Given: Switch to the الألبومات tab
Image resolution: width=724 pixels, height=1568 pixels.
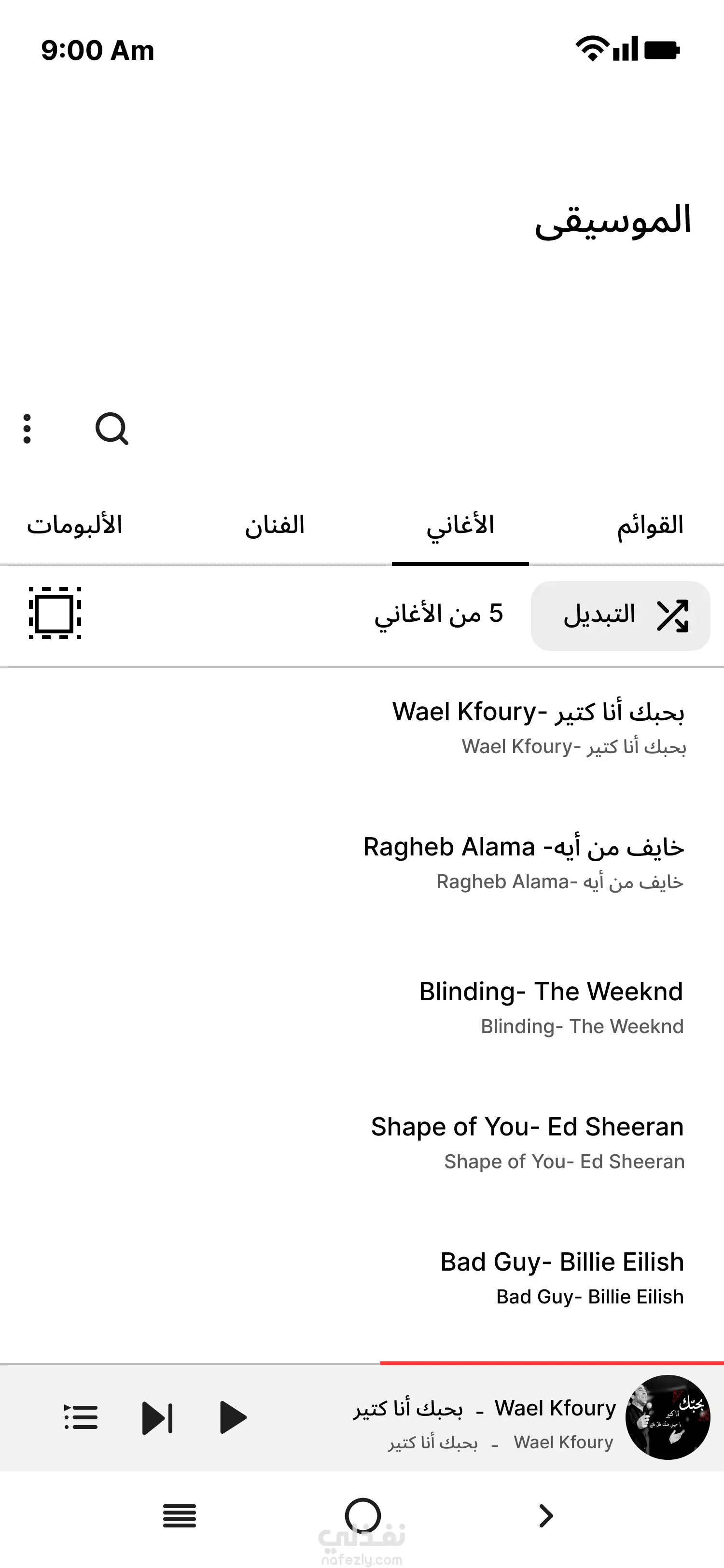Looking at the screenshot, I should tap(74, 525).
